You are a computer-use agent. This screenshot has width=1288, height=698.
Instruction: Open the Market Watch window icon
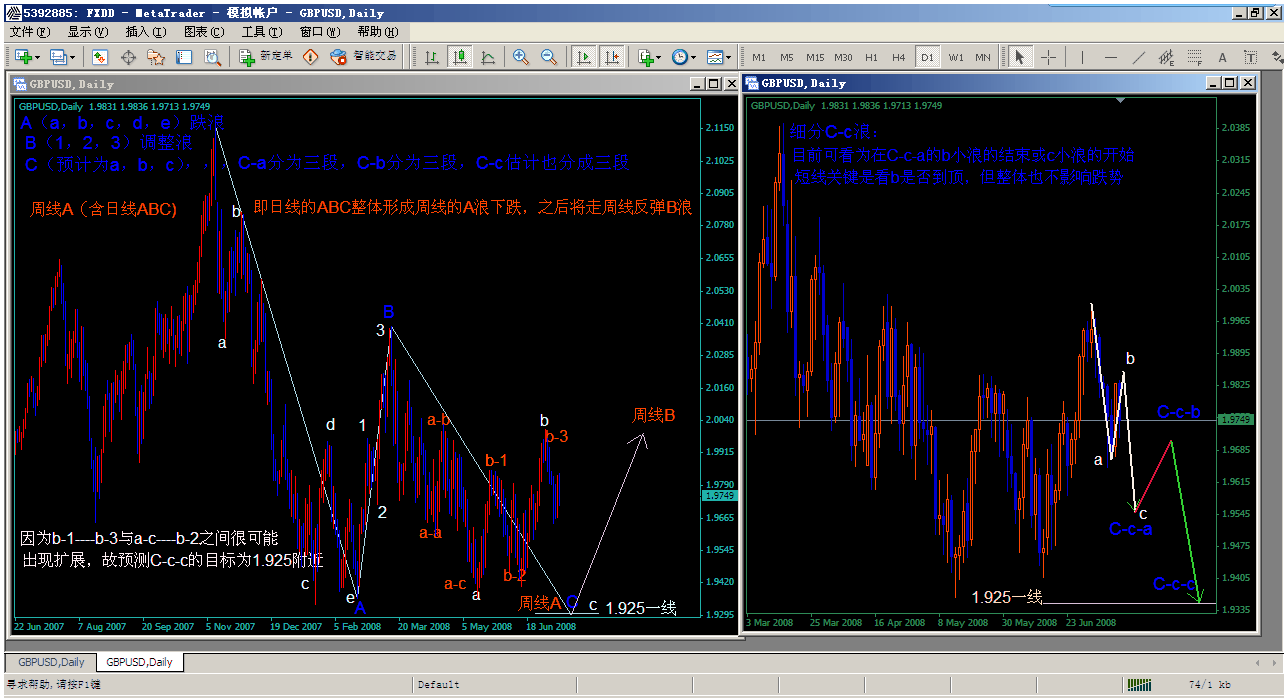click(x=100, y=57)
